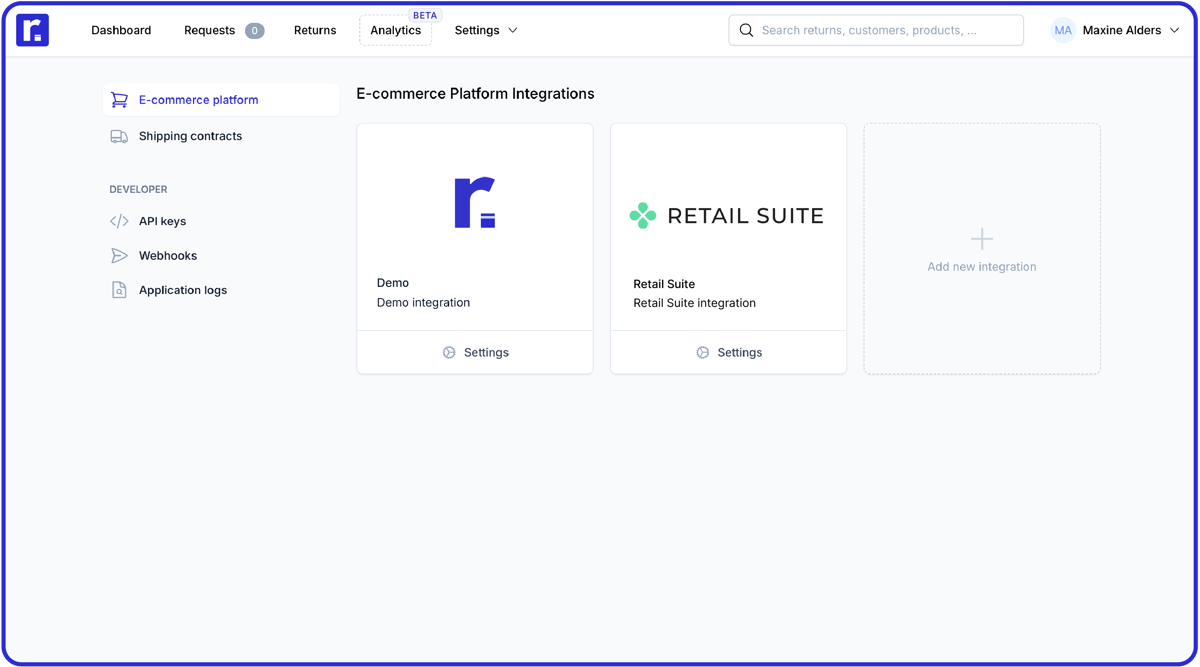Open Settings on the Demo integration card
The height and width of the screenshot is (667, 1200).
[x=475, y=353]
